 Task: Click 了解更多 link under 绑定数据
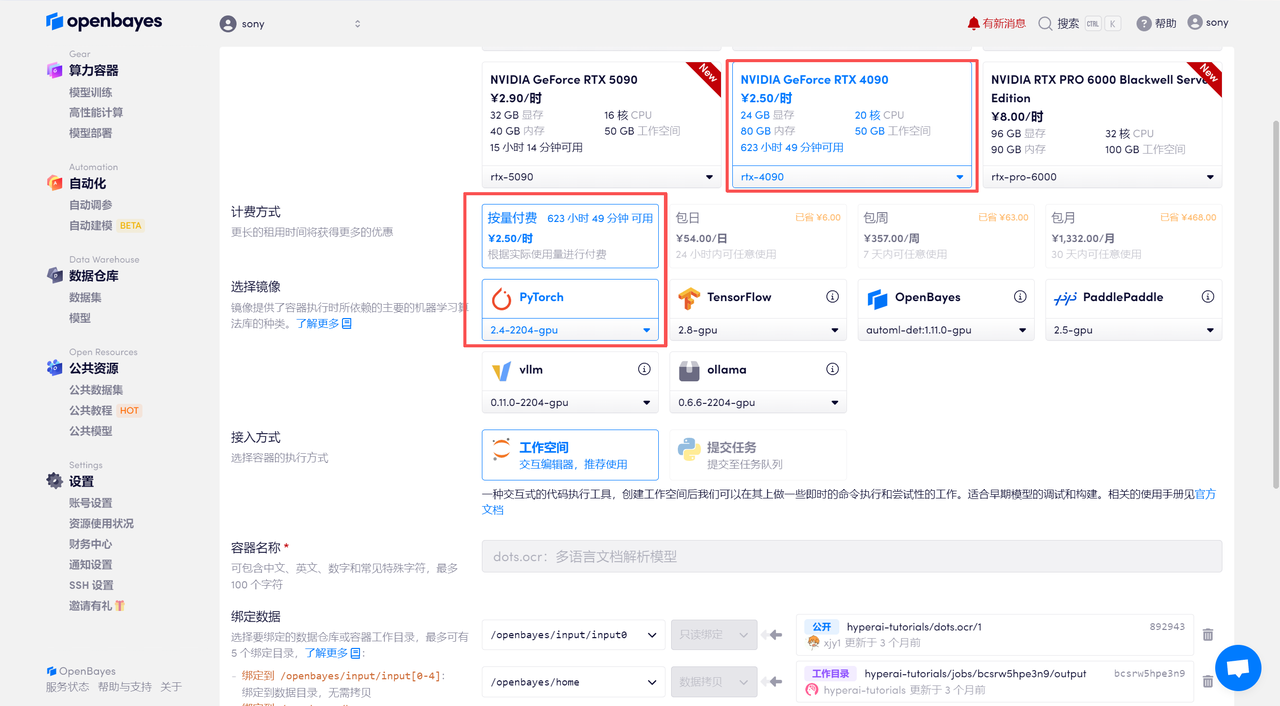(x=333, y=653)
